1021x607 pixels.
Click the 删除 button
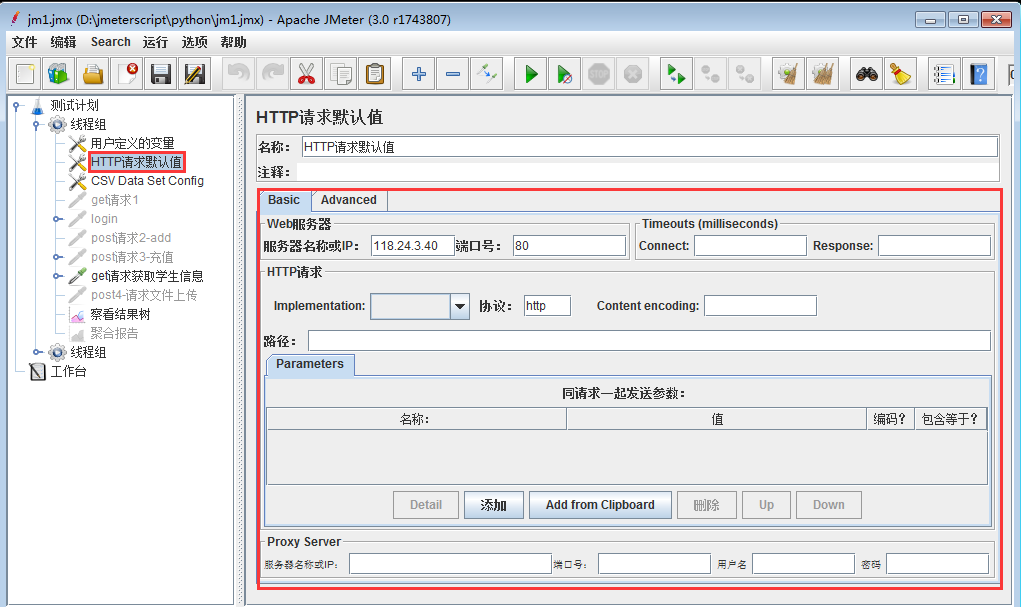(706, 505)
